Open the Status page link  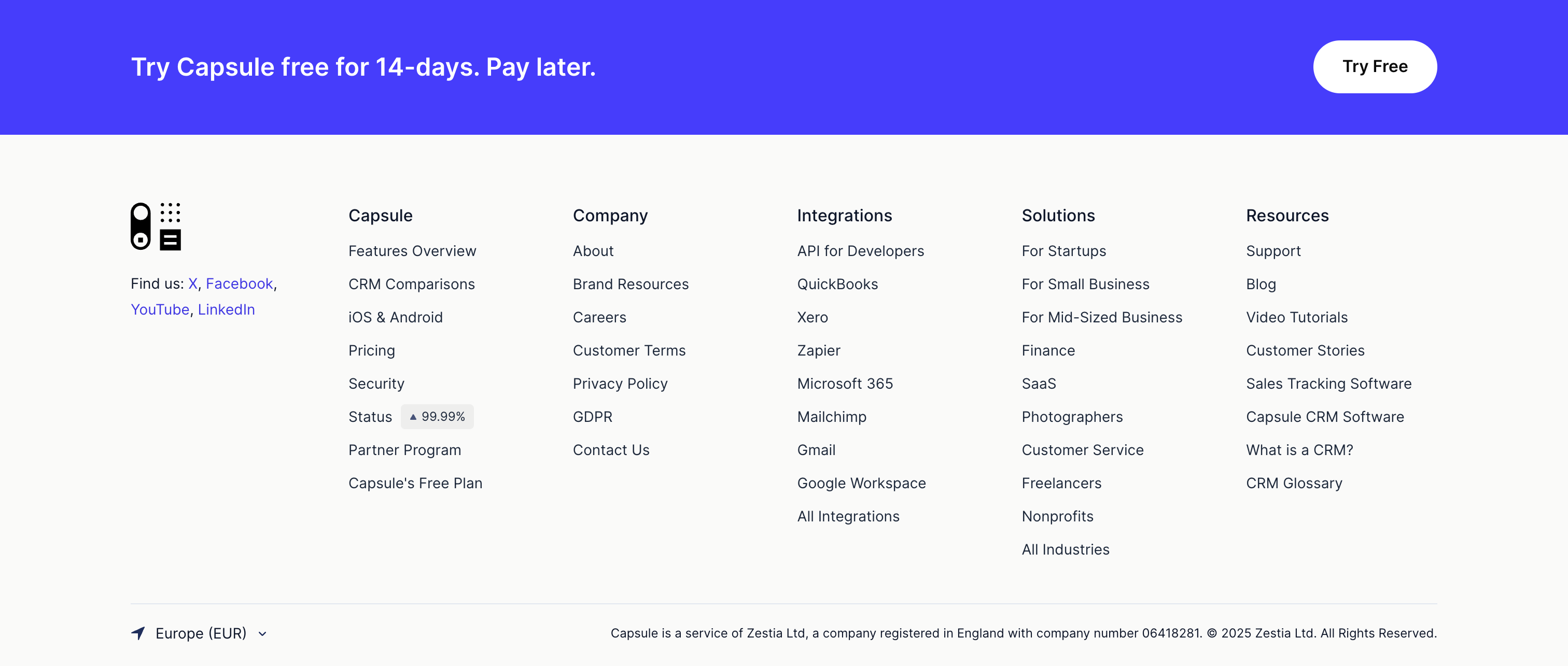(370, 417)
